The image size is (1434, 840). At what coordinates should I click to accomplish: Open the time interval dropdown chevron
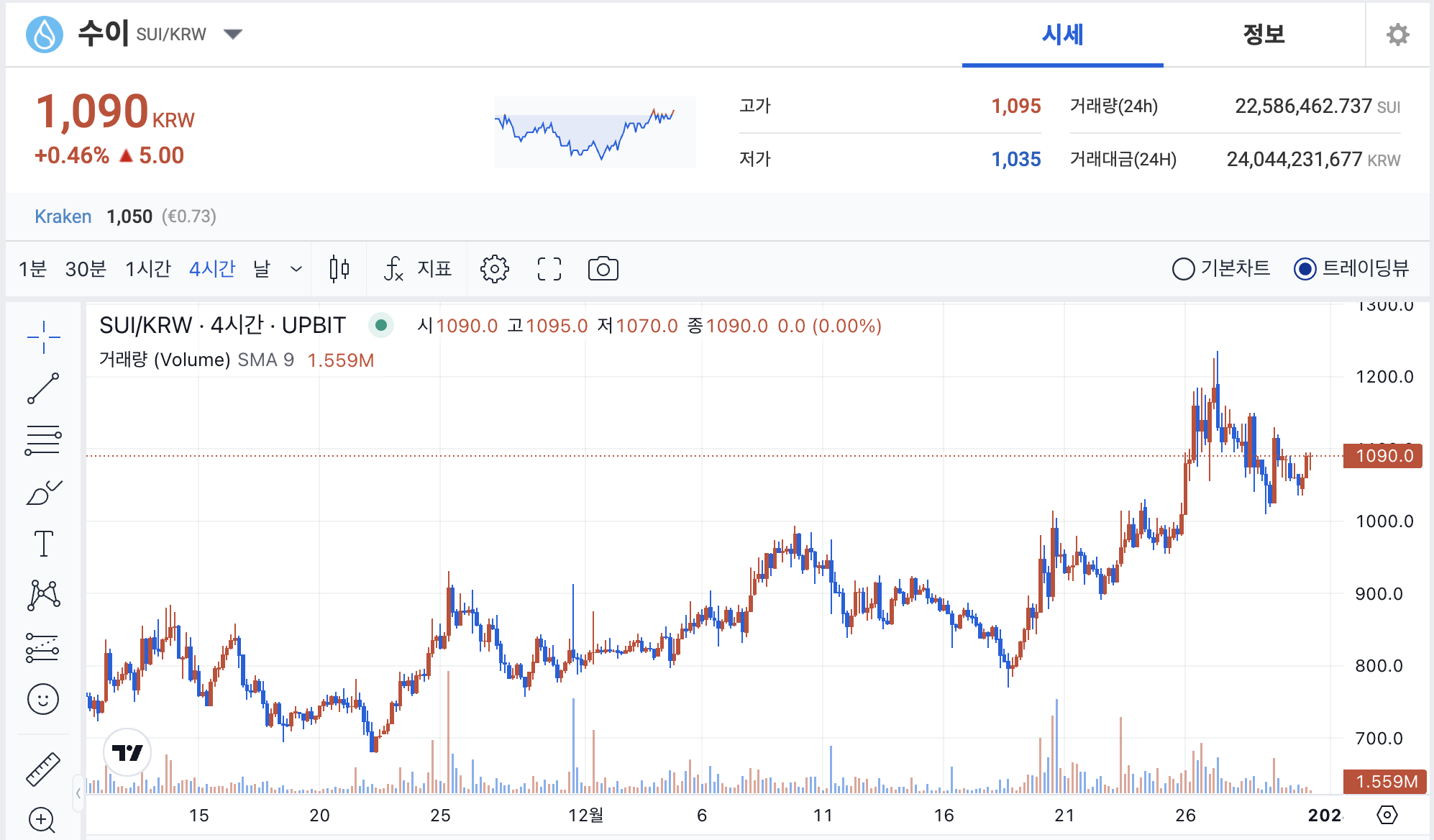296,269
